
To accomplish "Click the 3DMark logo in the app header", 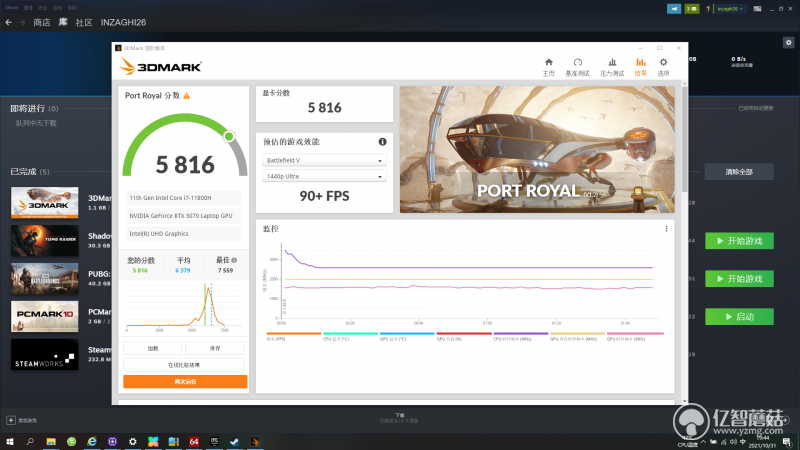I will tap(161, 66).
